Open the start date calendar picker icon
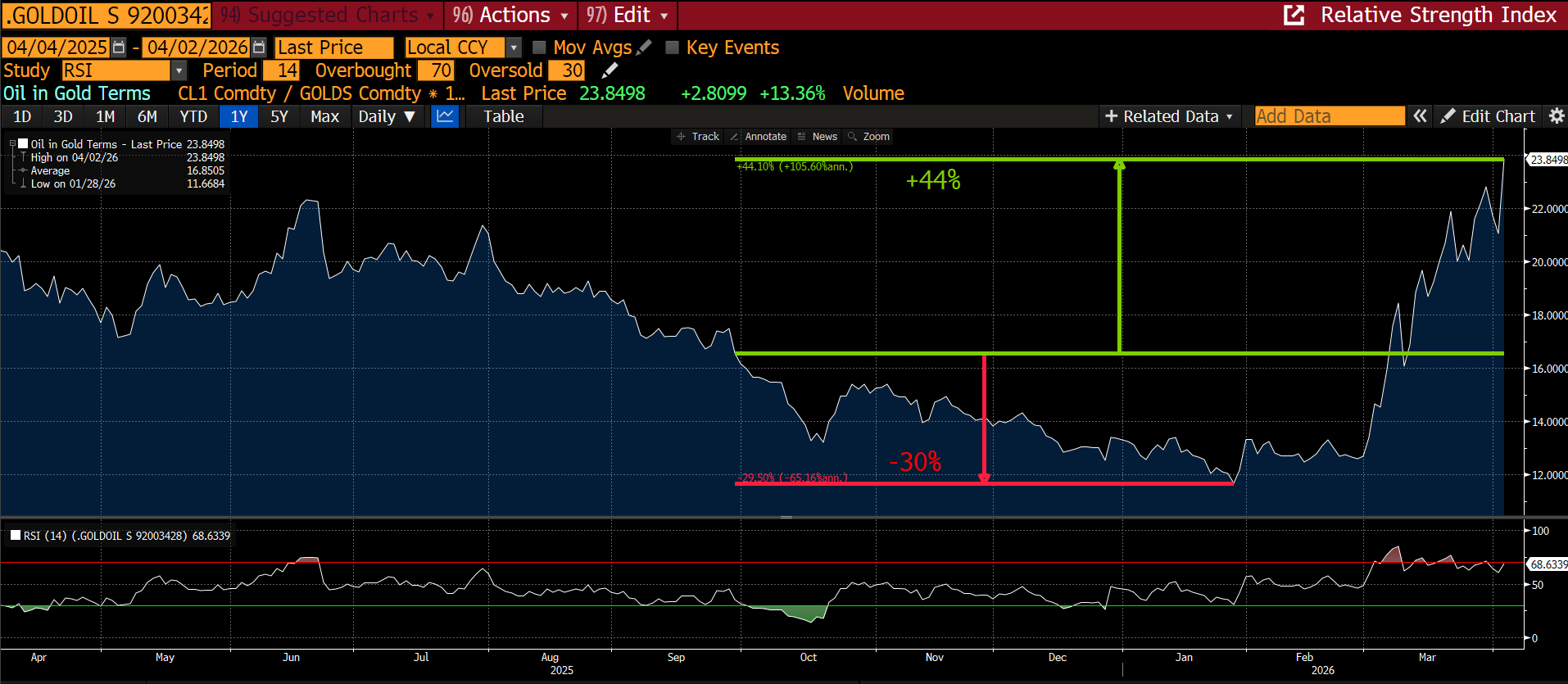The width and height of the screenshot is (1568, 684). (x=119, y=48)
